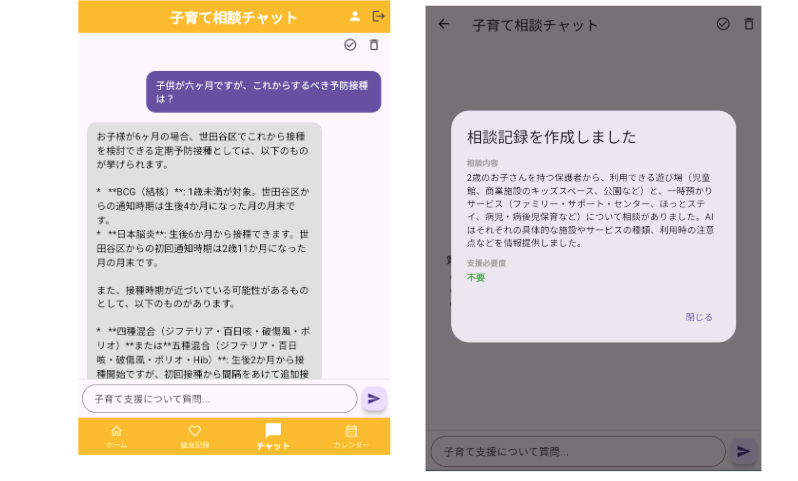Click the gray AI reply about 定期予防接種

click(204, 250)
